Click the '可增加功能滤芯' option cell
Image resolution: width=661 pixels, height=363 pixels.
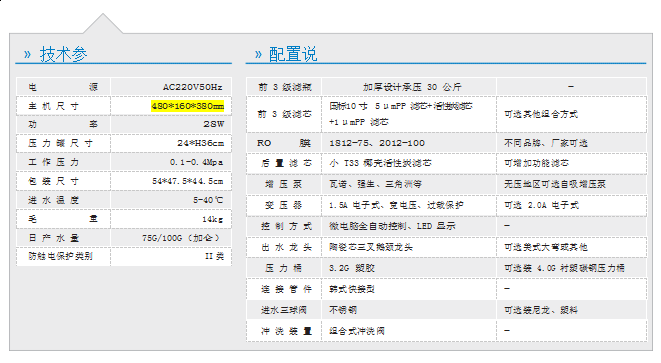[x=537, y=163]
